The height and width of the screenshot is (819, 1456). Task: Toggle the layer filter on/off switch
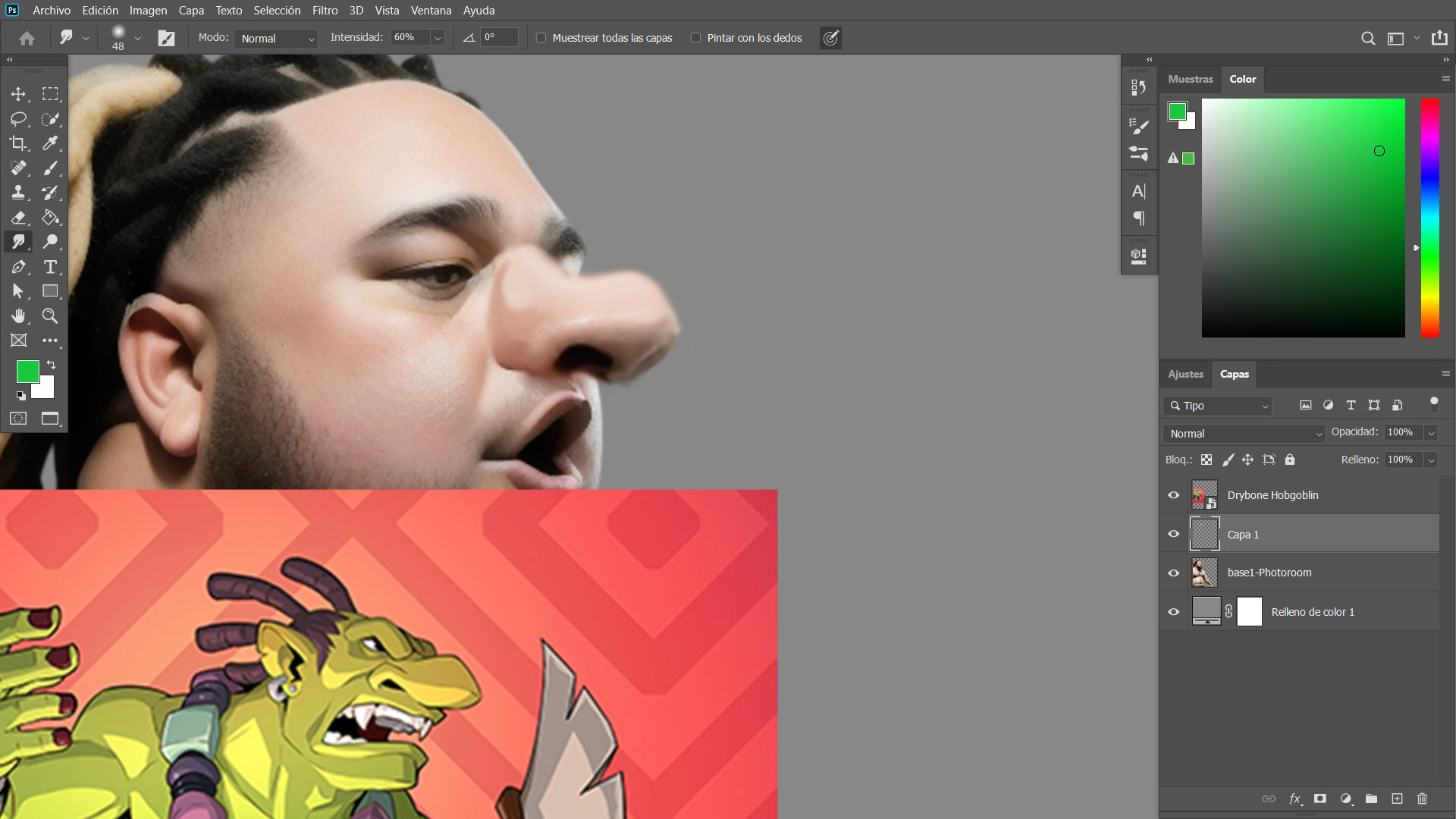pos(1434,404)
